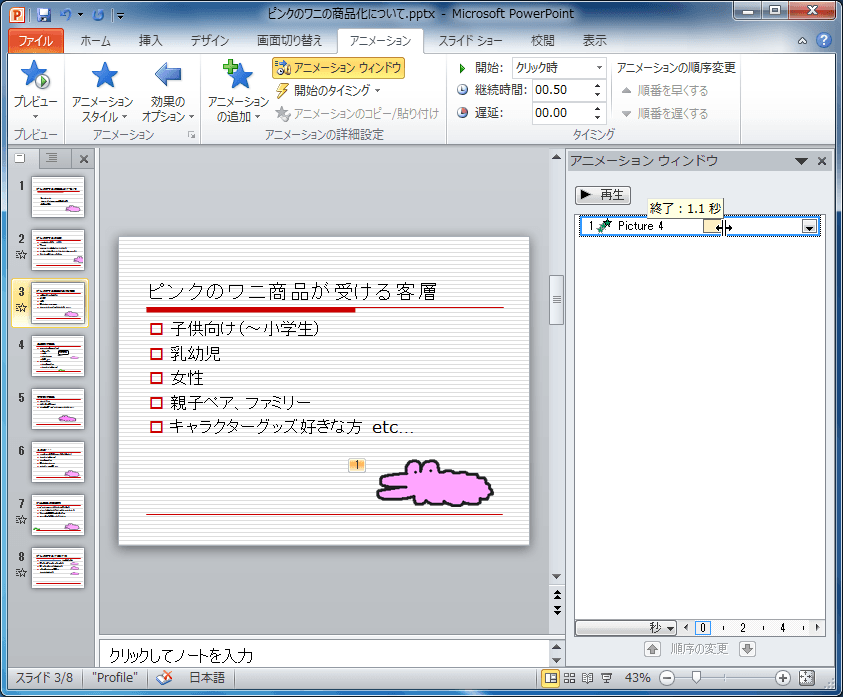Switch to the Slides thumbnail pane tab
The height and width of the screenshot is (697, 843).
pos(20,158)
